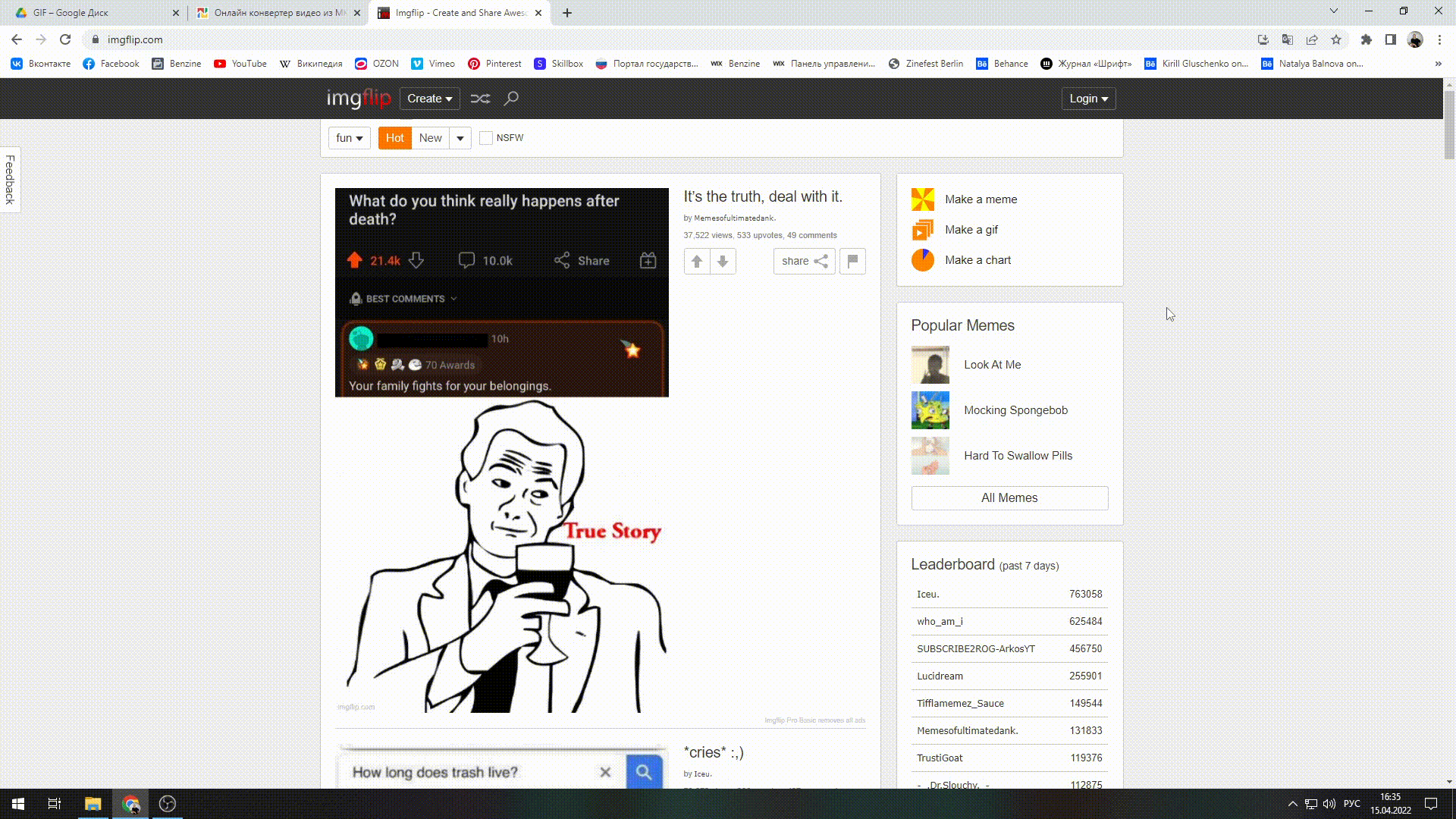Open the volume control in system tray
The image size is (1456, 819).
(1329, 804)
